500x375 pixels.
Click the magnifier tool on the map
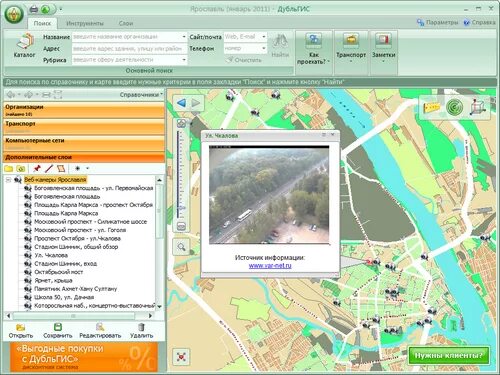pos(181,247)
